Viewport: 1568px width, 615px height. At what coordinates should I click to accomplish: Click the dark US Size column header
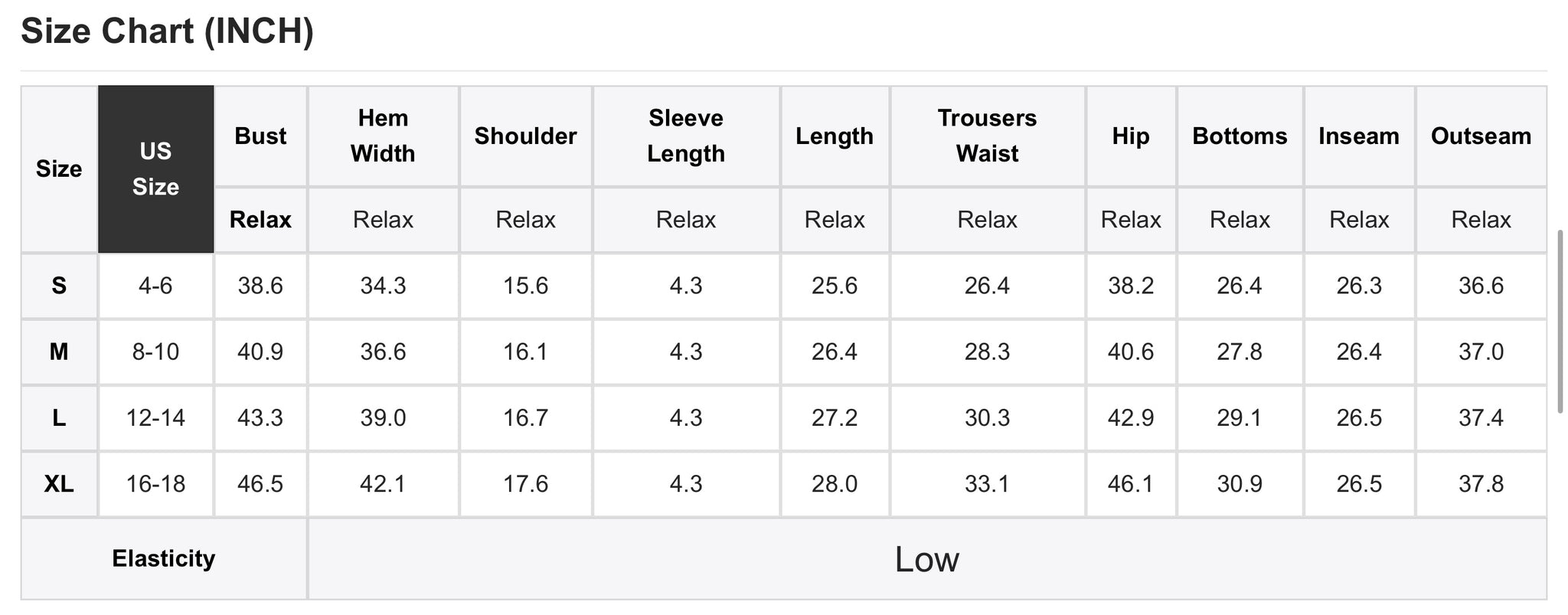[x=155, y=169]
